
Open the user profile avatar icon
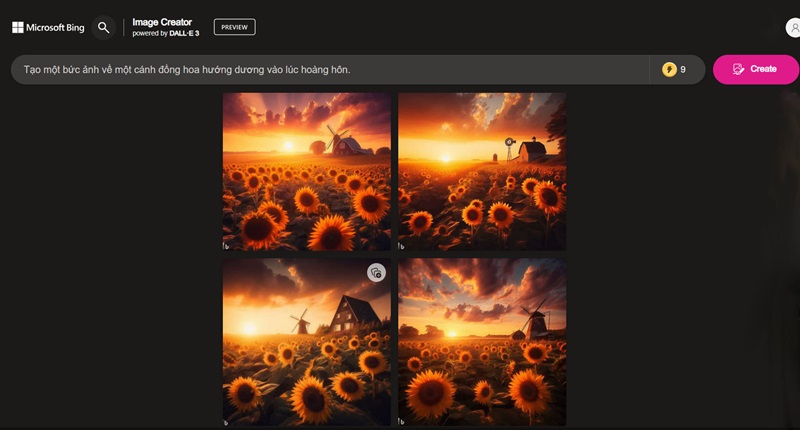tap(792, 28)
